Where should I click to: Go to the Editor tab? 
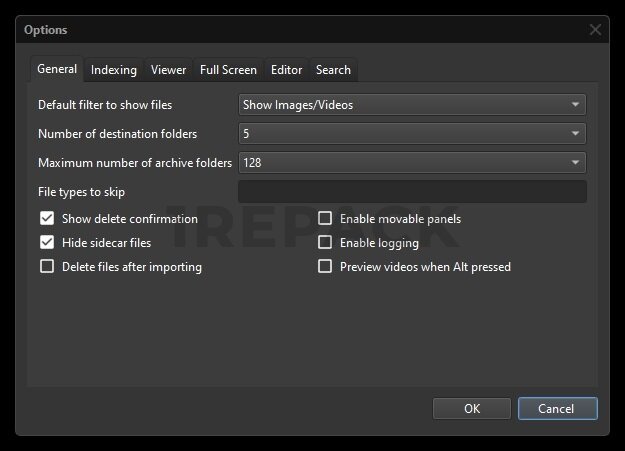click(286, 70)
